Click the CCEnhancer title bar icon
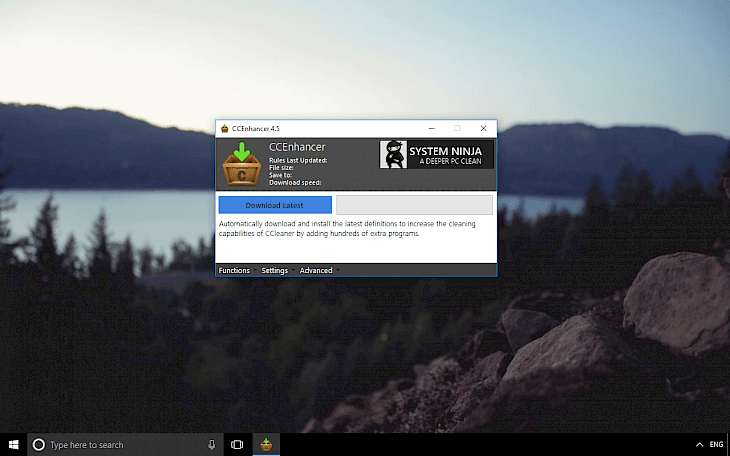730x456 pixels. click(x=225, y=129)
